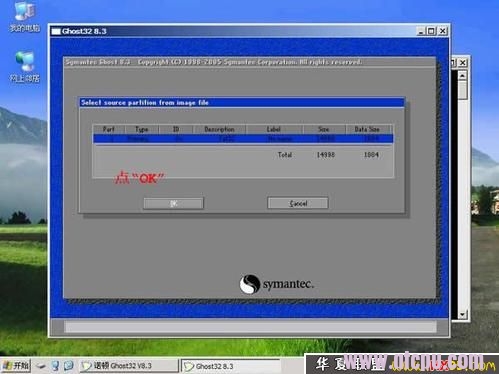
Task: Click the Description column header
Action: tap(219, 129)
